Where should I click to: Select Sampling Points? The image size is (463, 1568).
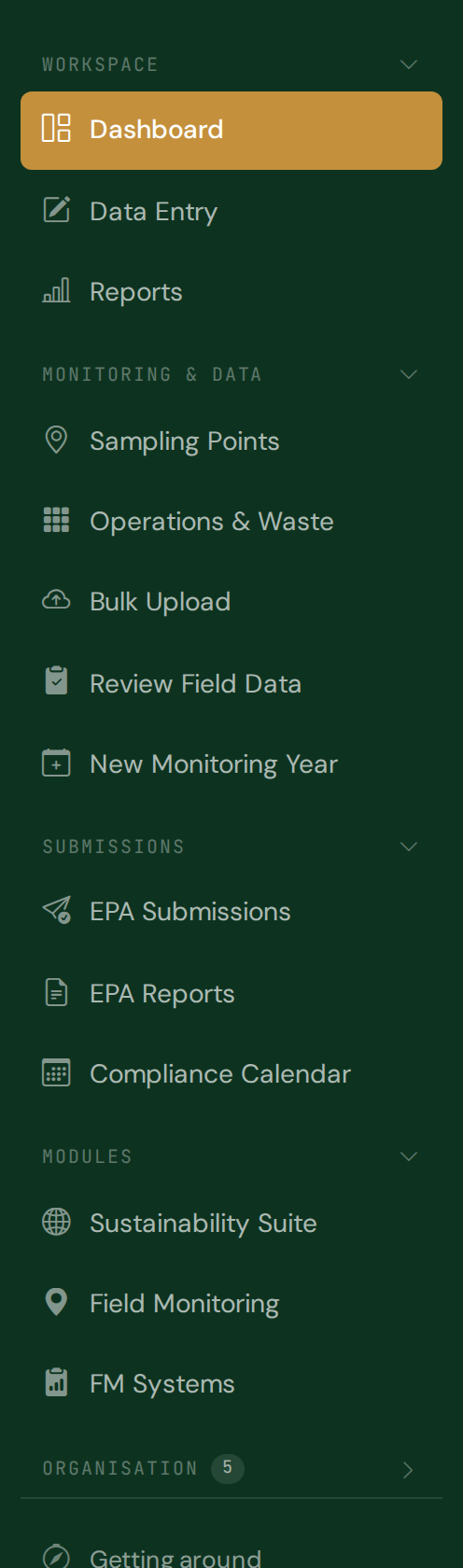[x=231, y=441]
